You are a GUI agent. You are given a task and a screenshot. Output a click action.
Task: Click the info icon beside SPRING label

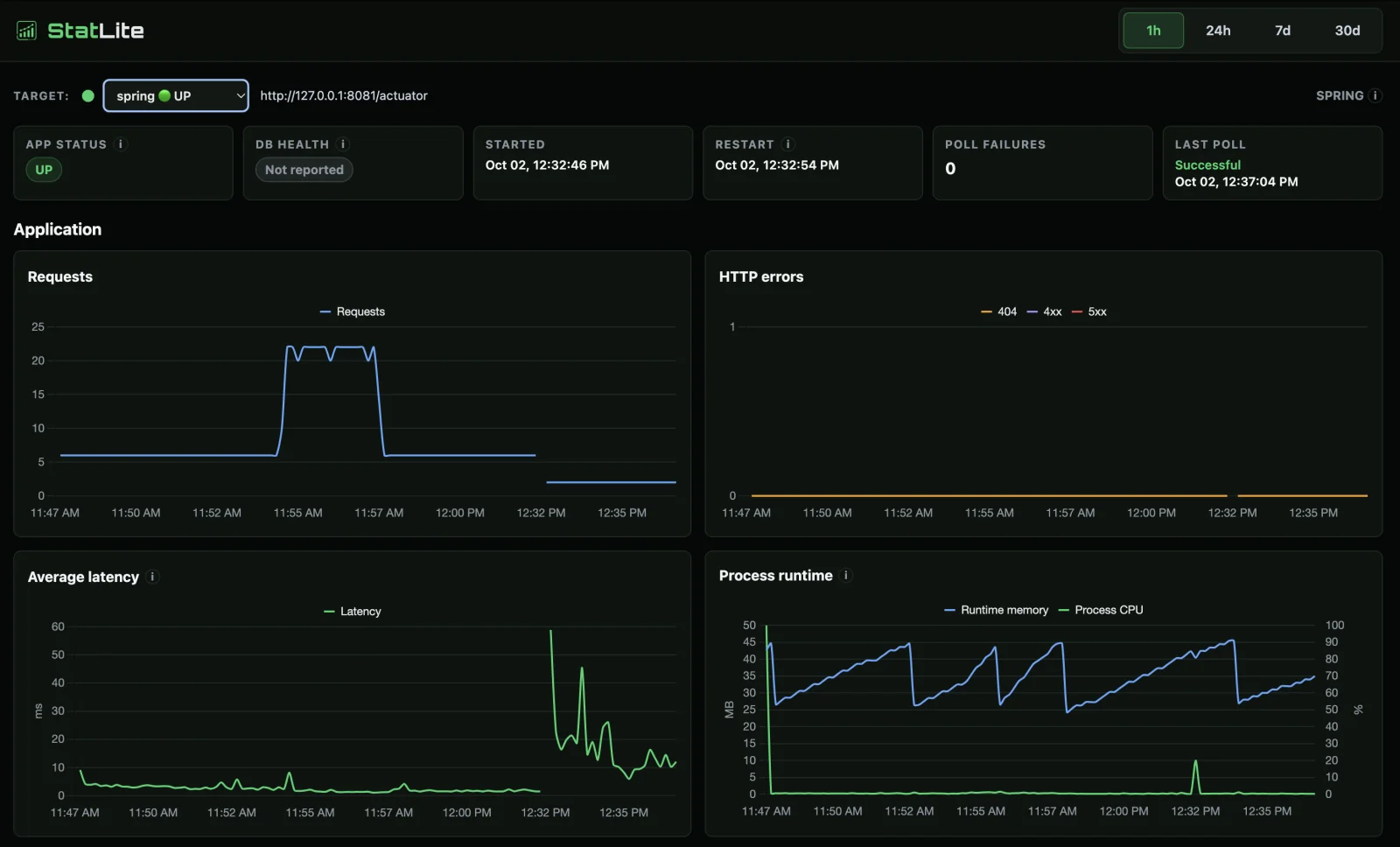pyautogui.click(x=1375, y=95)
